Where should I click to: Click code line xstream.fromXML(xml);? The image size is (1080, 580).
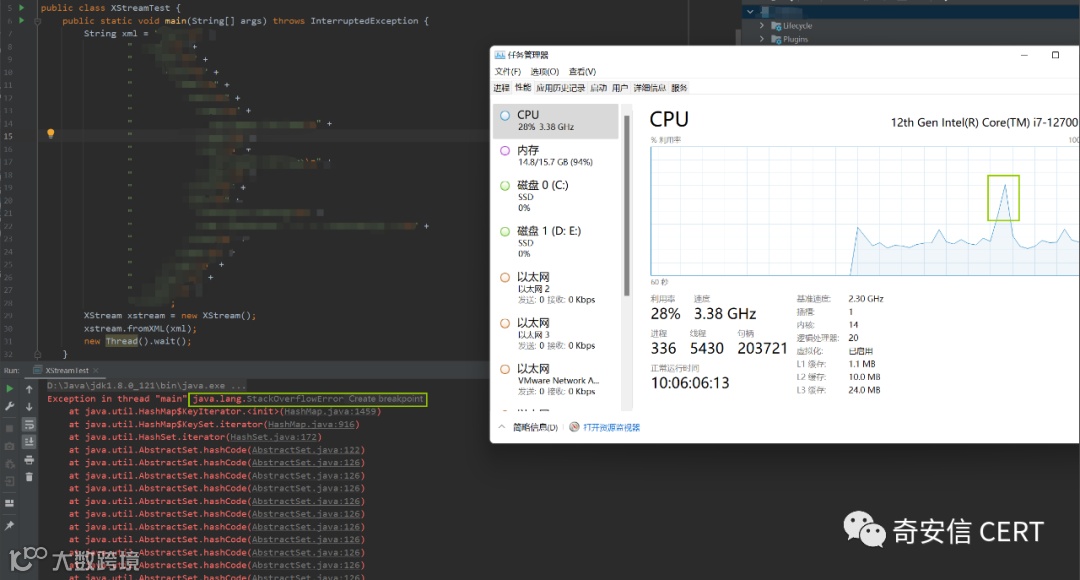(x=141, y=329)
